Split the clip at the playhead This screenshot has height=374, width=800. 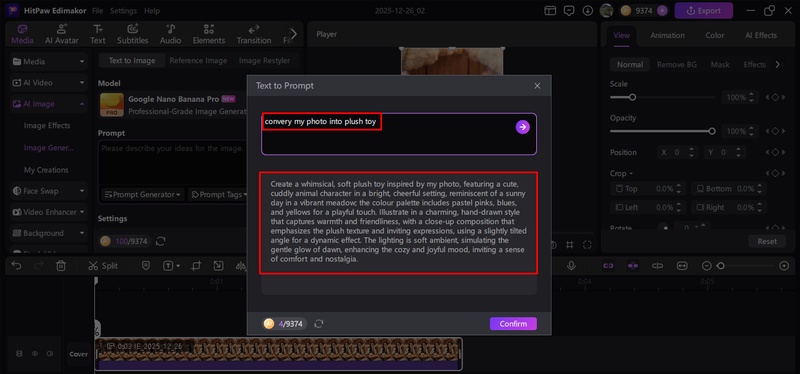coord(103,266)
